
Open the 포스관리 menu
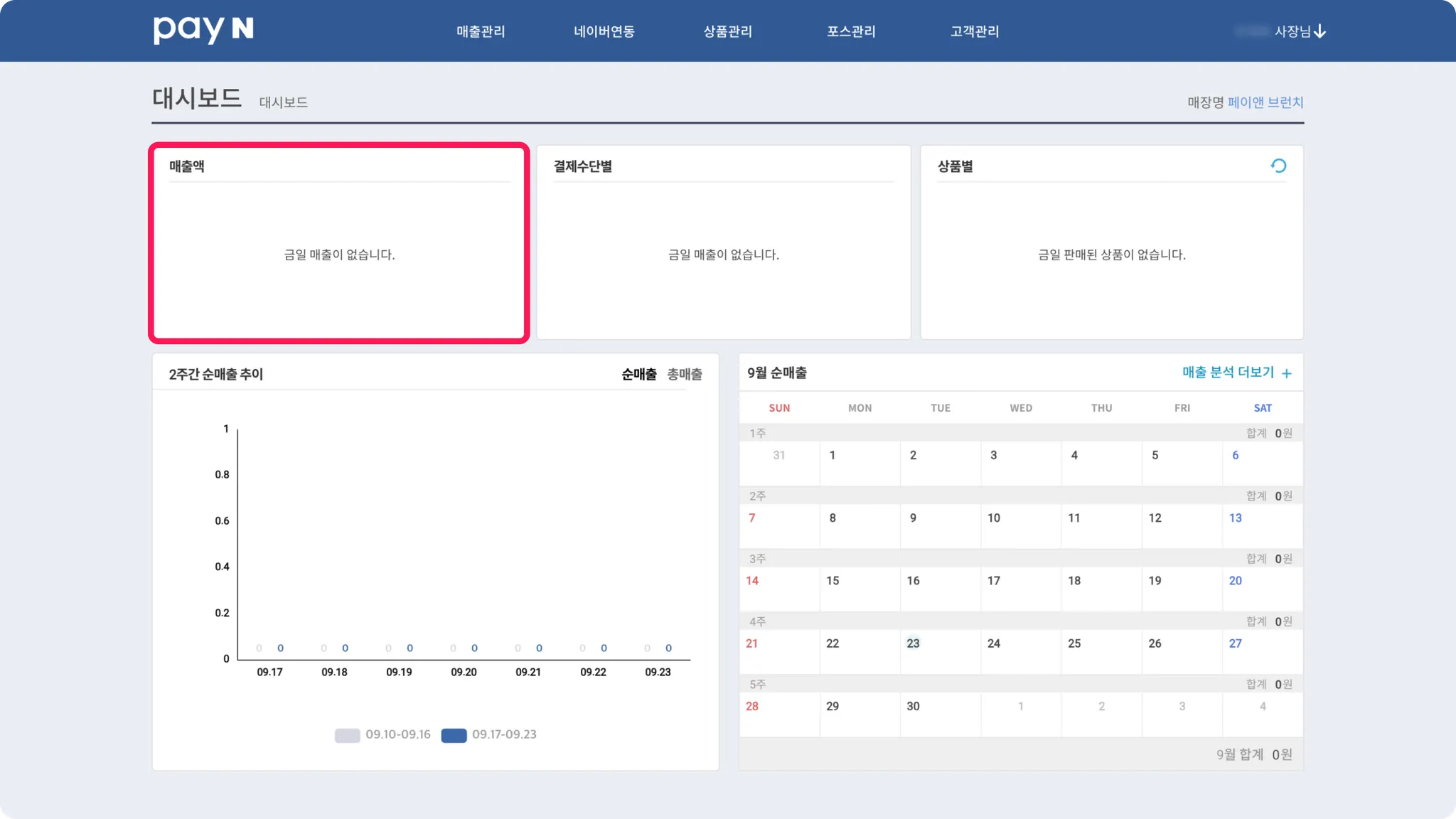[x=851, y=31]
